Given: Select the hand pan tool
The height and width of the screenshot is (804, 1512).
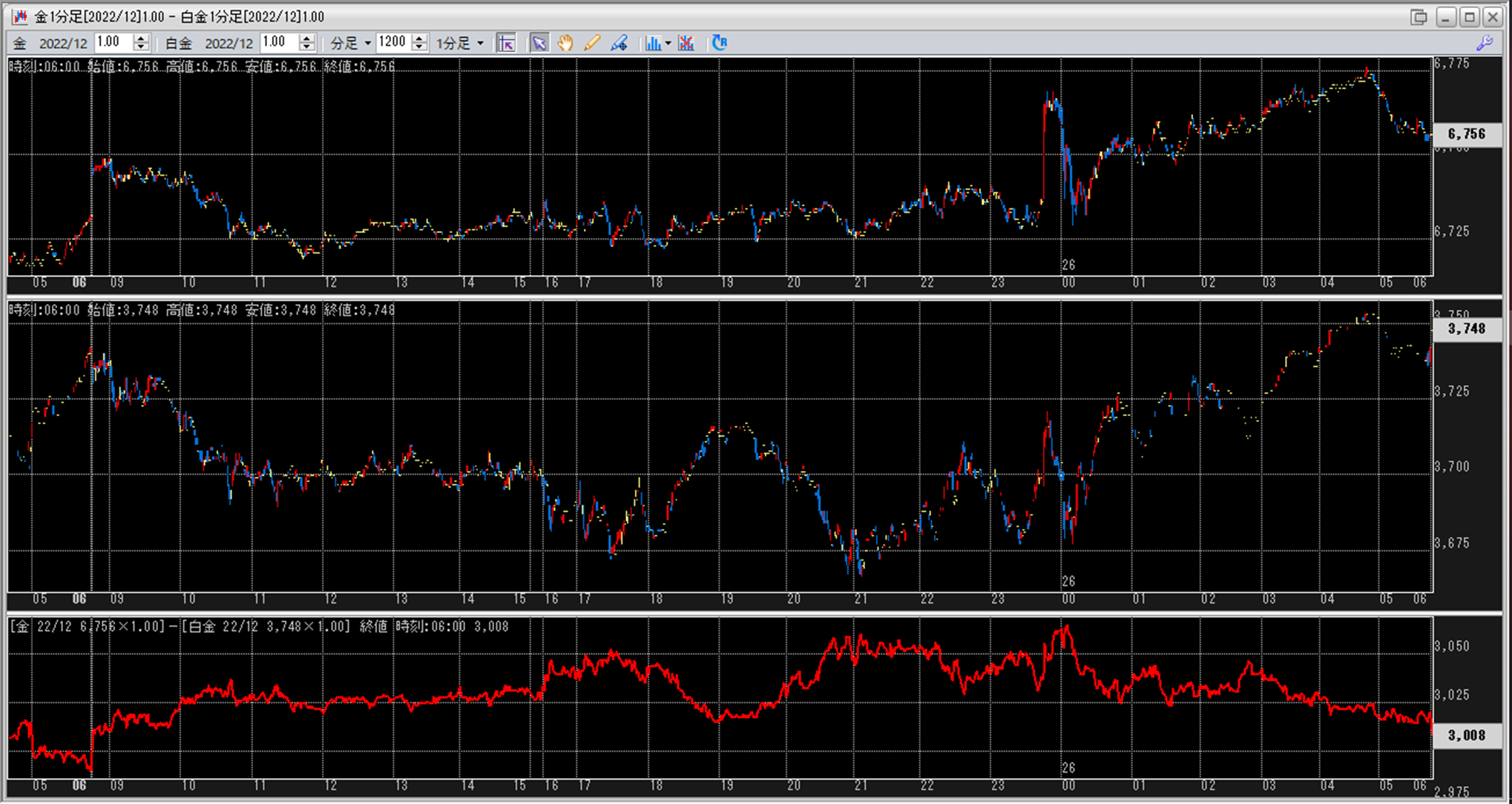Looking at the screenshot, I should point(565,43).
